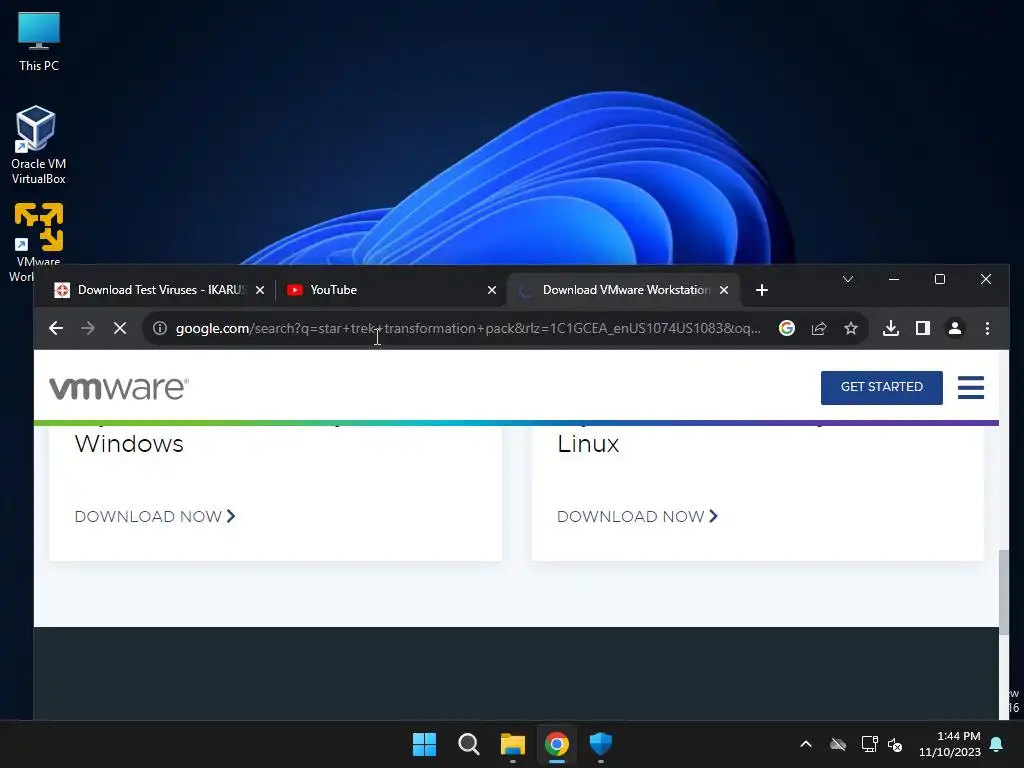
Task: Open the clock showing 1:44 PM
Action: (x=950, y=744)
